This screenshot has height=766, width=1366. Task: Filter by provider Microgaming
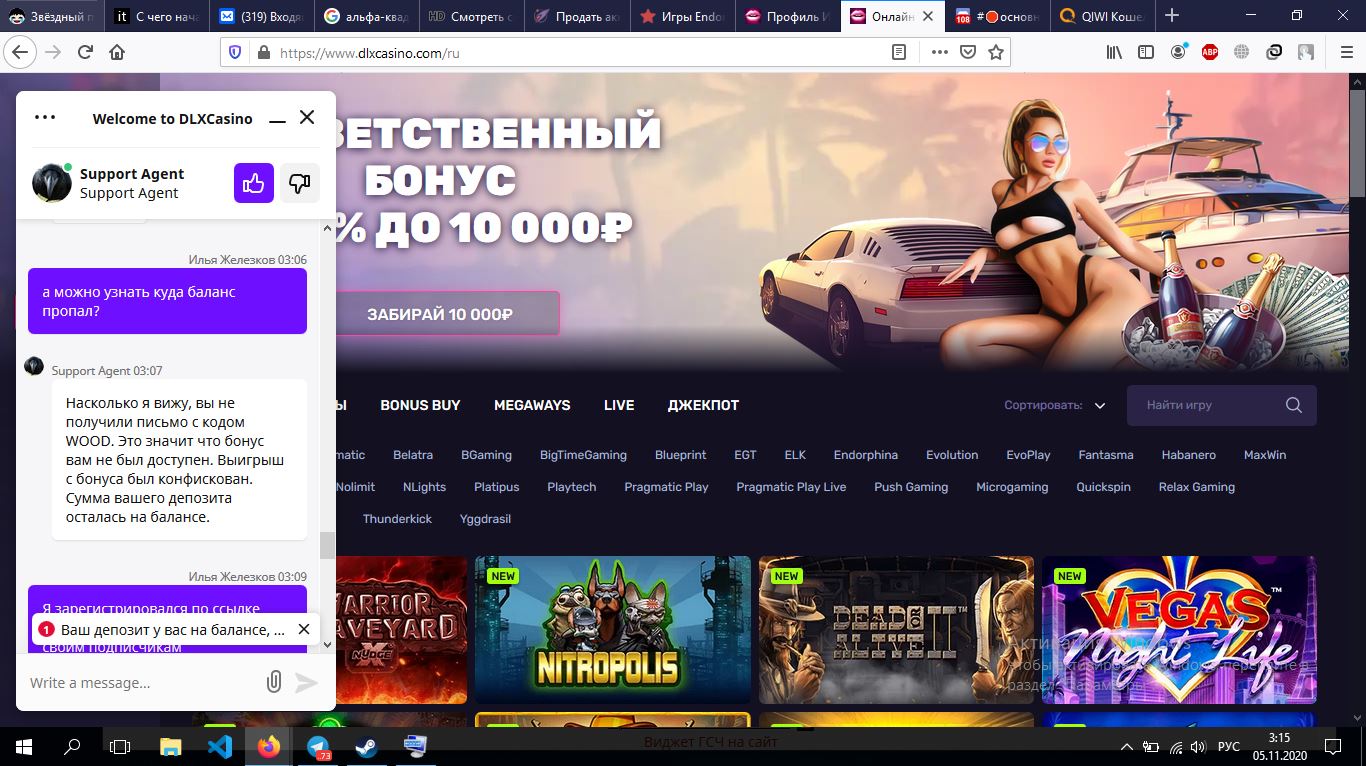pos(1012,487)
